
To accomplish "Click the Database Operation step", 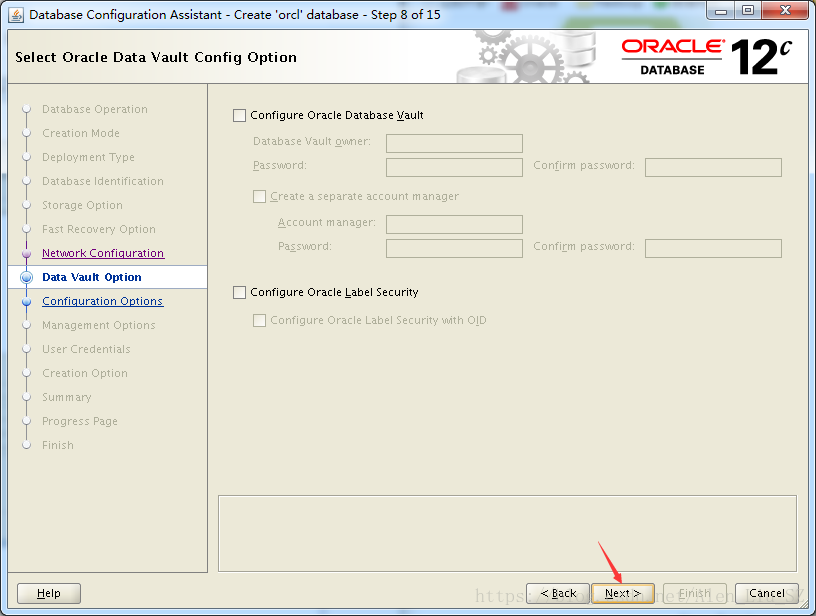I will click(x=95, y=109).
